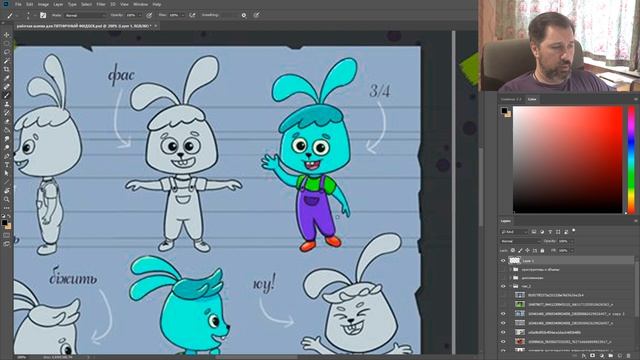Select the Magic Wand tool
This screenshot has width=640, height=360.
7,61
